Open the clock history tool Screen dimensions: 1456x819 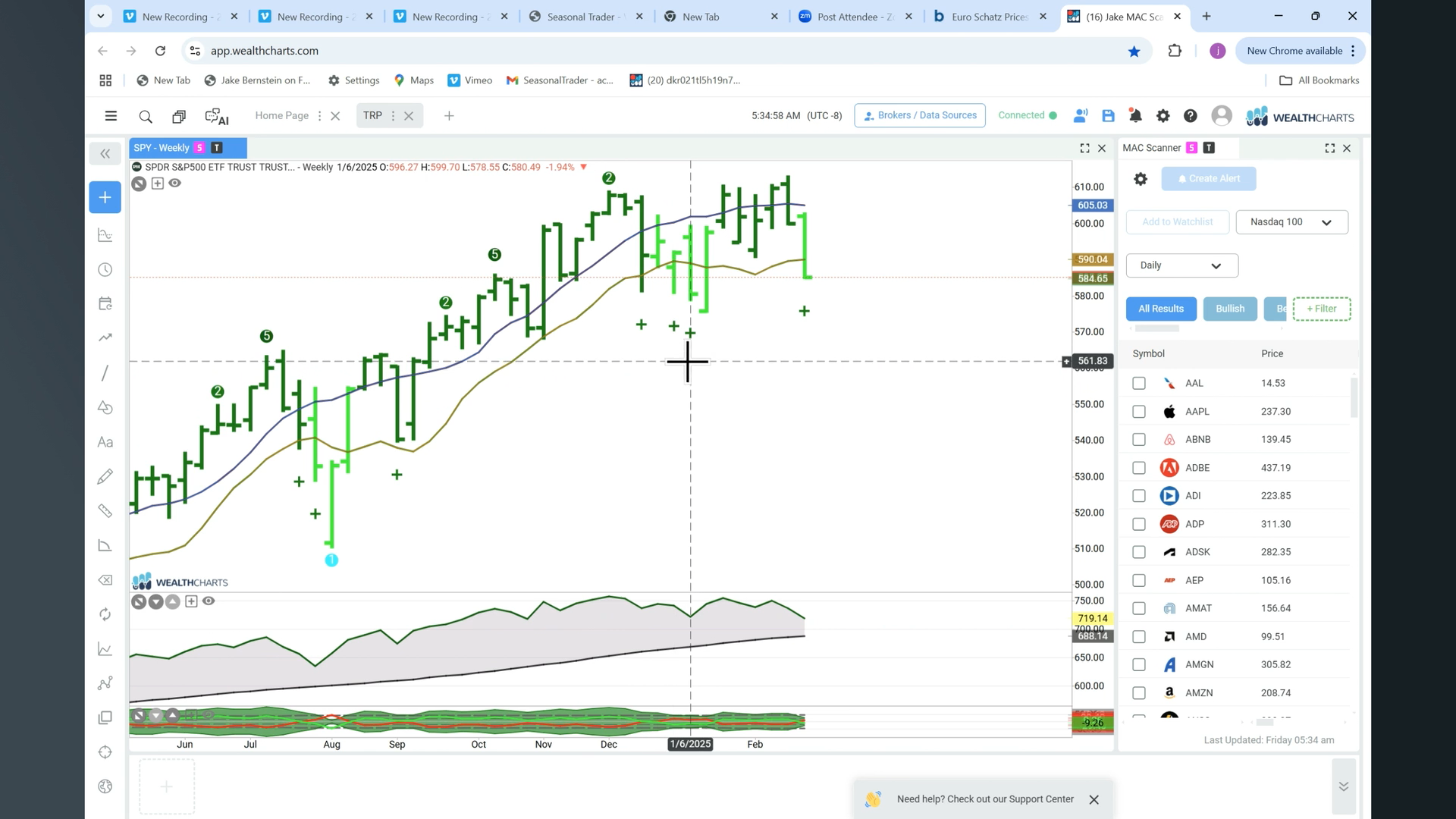point(105,270)
